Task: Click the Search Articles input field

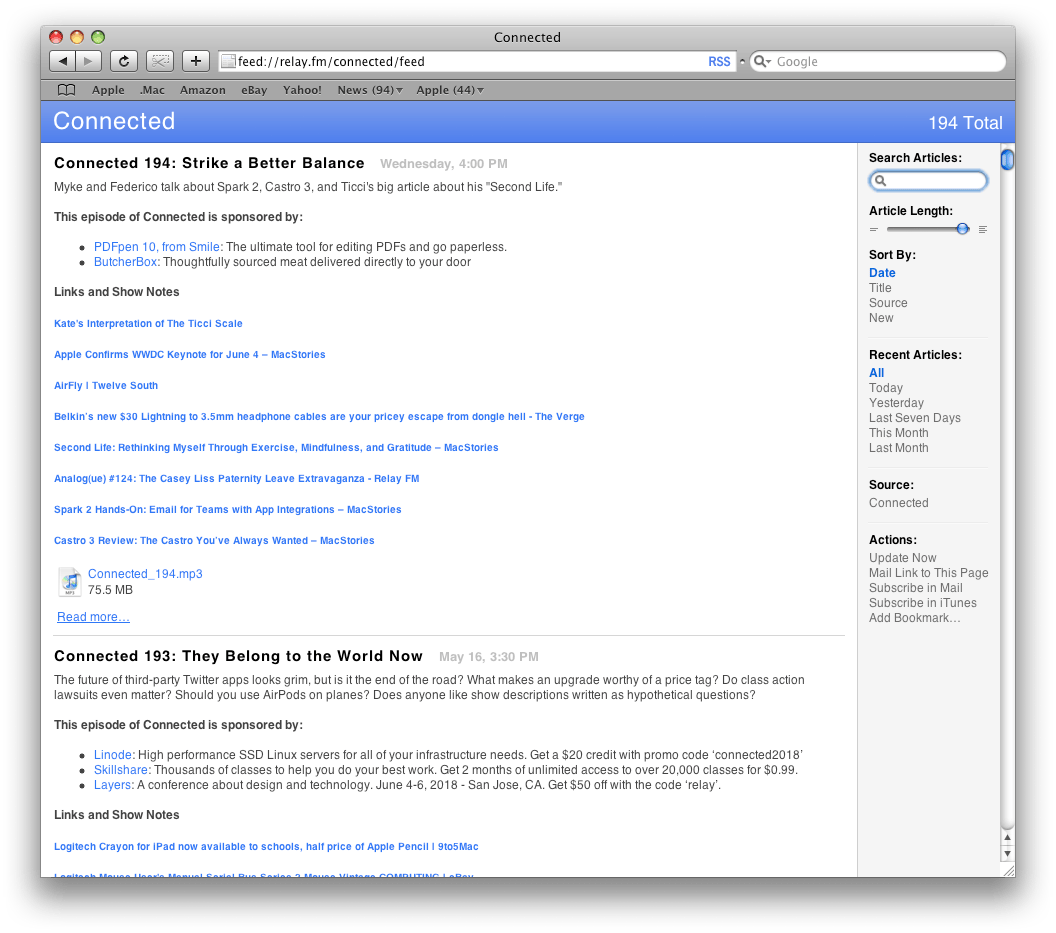Action: click(928, 181)
